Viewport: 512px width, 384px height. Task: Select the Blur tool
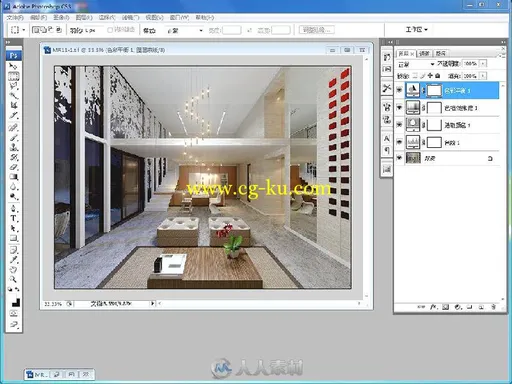tap(13, 186)
